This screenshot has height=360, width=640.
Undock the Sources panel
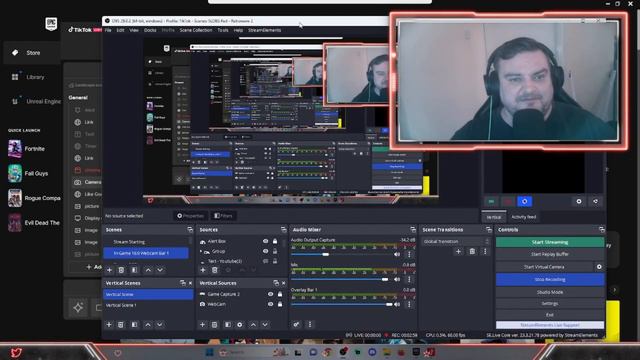tap(284, 230)
